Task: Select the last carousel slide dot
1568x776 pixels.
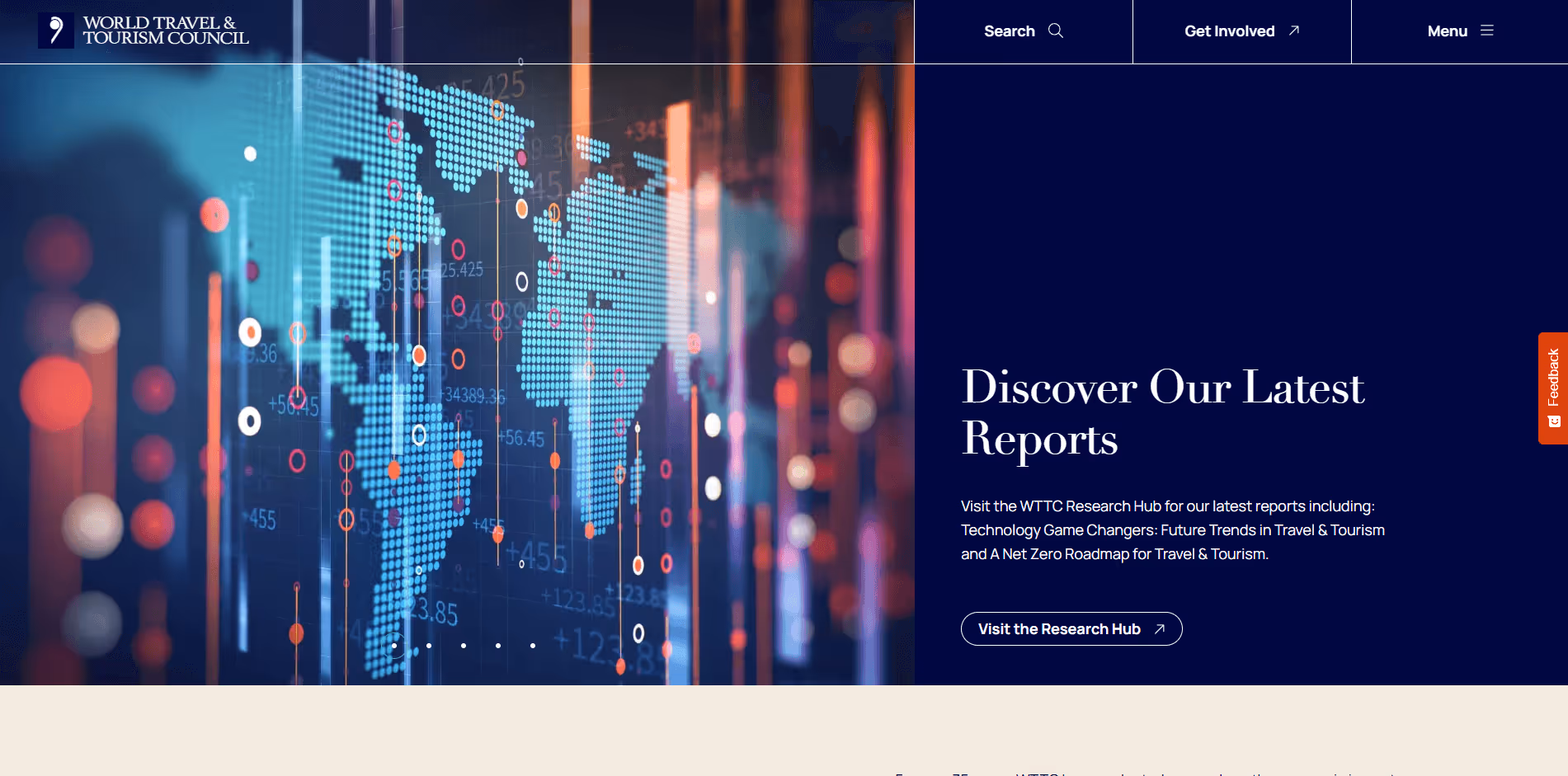Action: click(x=532, y=647)
